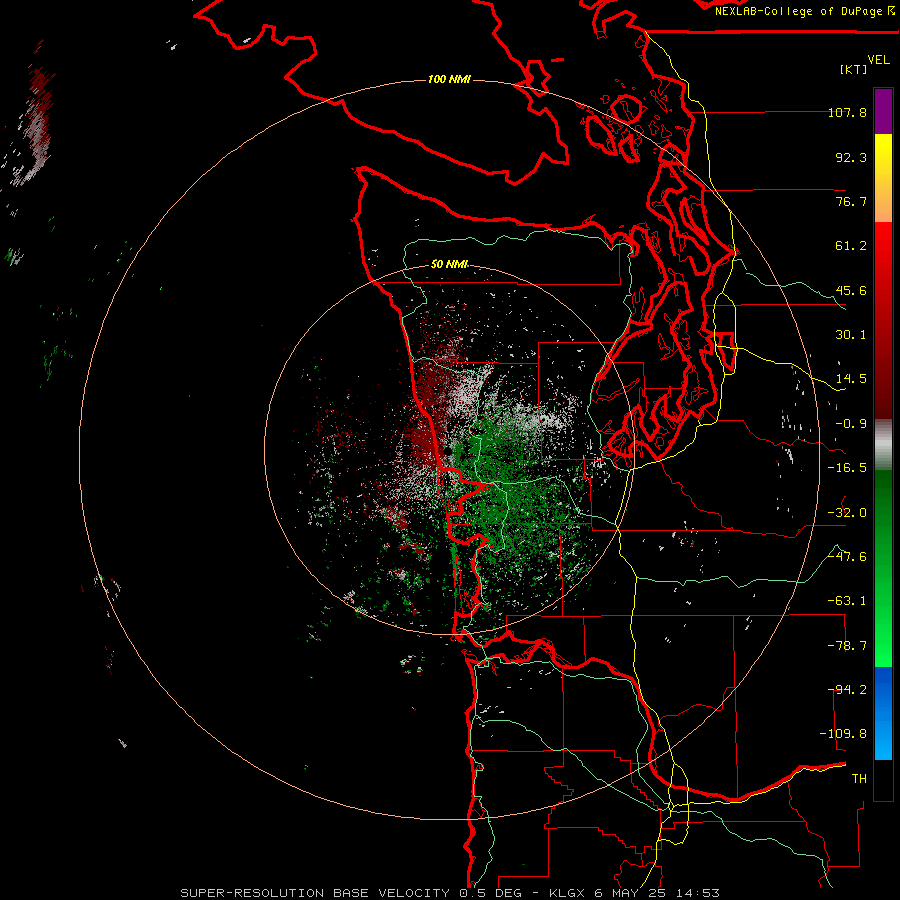Image resolution: width=900 pixels, height=900 pixels.
Task: Select the 76.7 legend value
Action: click(851, 201)
